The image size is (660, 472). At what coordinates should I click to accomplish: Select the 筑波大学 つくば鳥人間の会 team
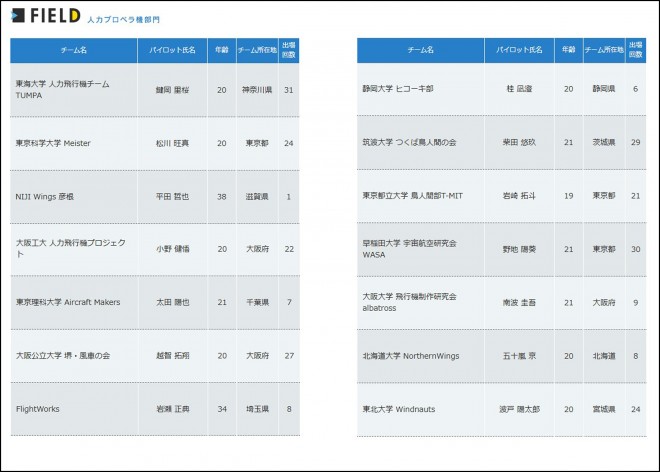click(409, 143)
